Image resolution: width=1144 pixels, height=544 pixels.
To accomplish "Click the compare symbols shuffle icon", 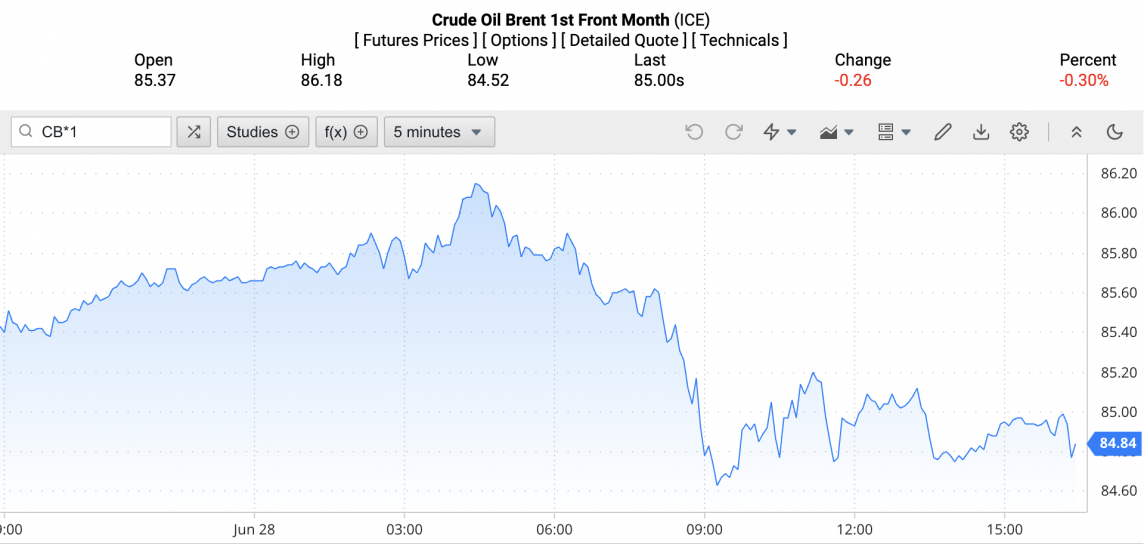I will tap(194, 132).
